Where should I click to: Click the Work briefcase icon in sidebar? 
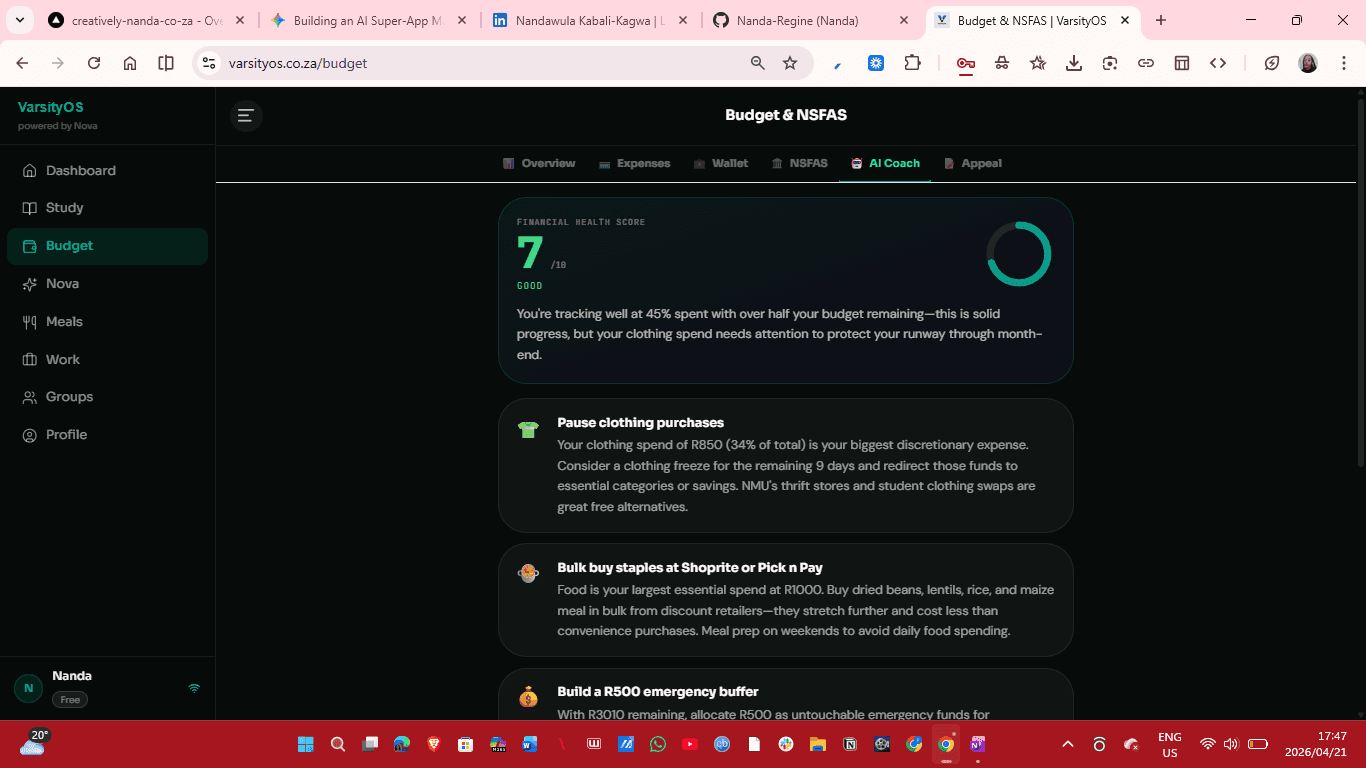pyautogui.click(x=30, y=360)
